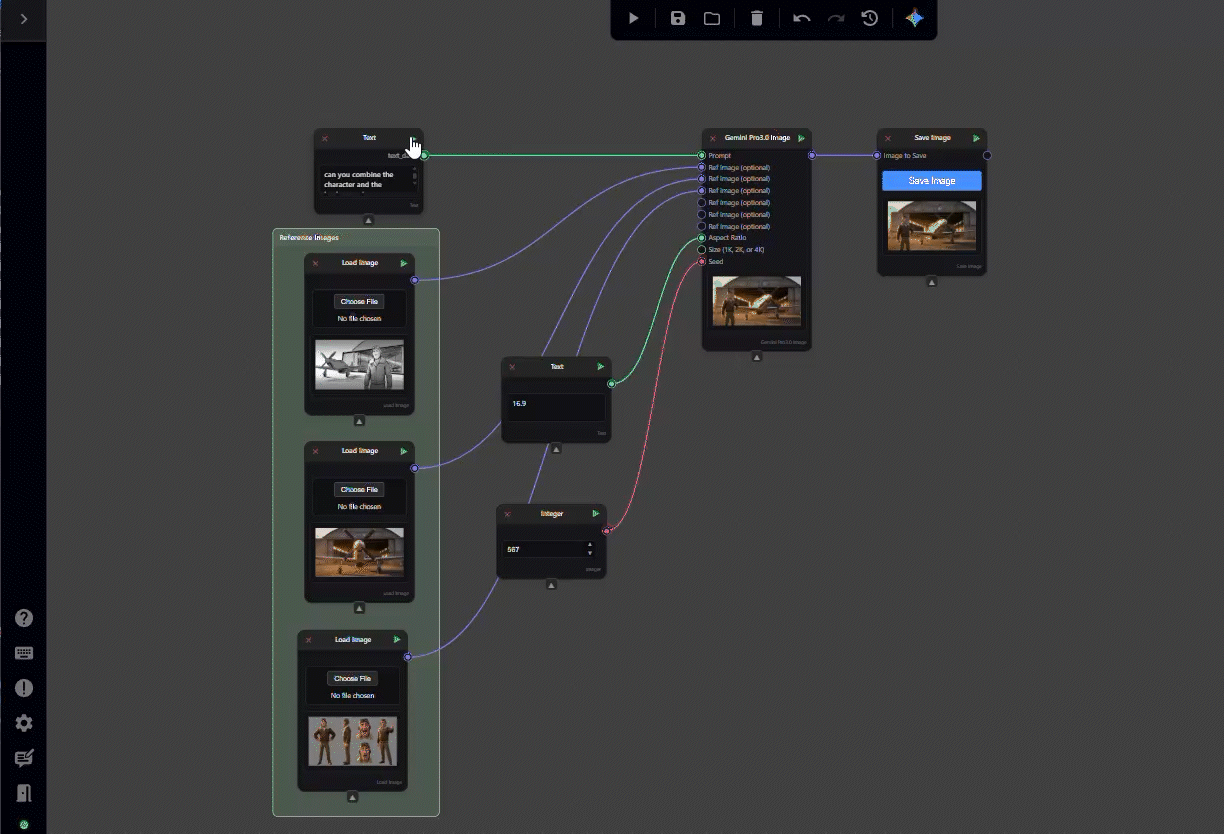Collapse the Integer node using its bottom arrow
Image resolution: width=1224 pixels, height=834 pixels.
point(551,585)
